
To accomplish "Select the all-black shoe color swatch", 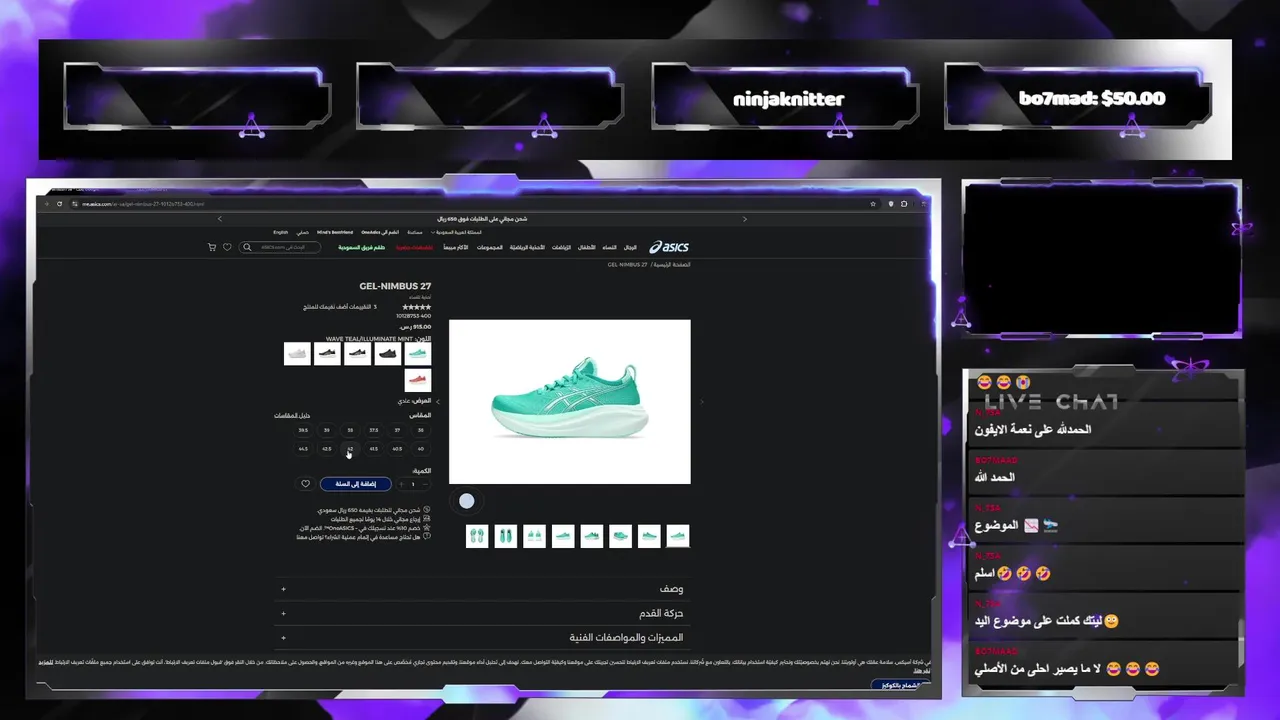I will coord(388,354).
